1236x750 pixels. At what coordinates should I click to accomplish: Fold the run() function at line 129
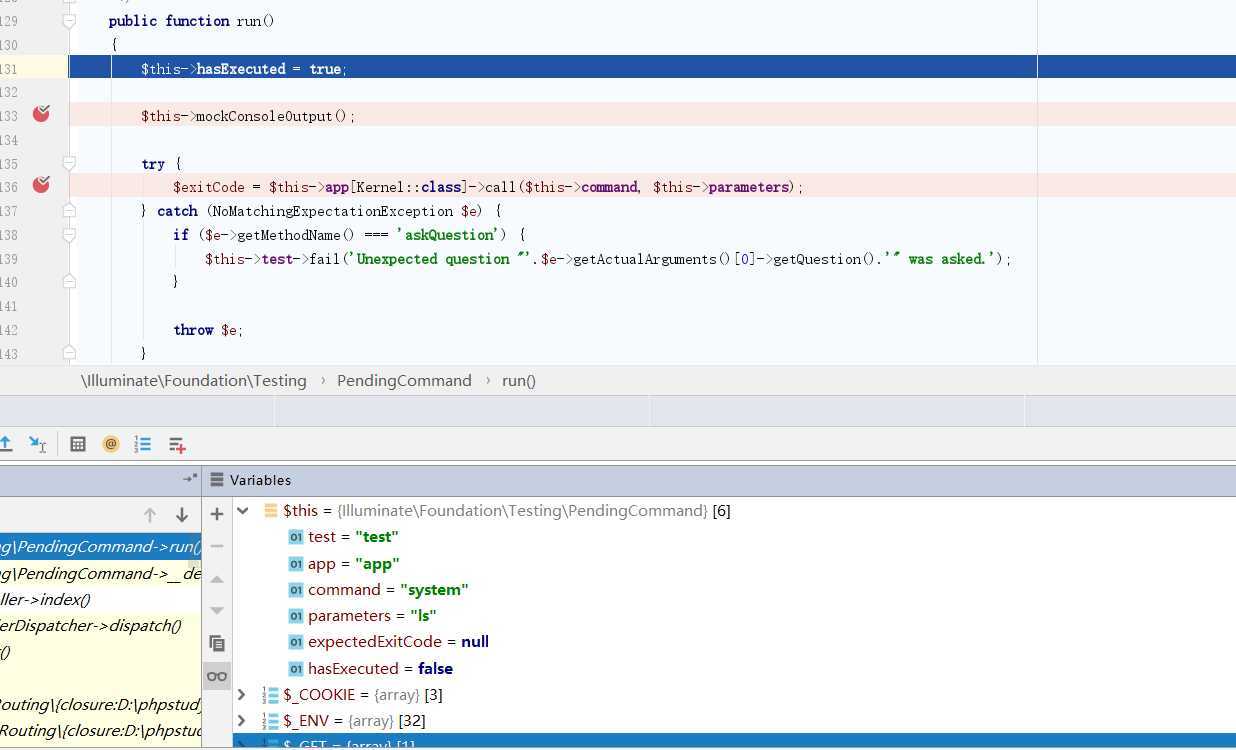point(69,21)
